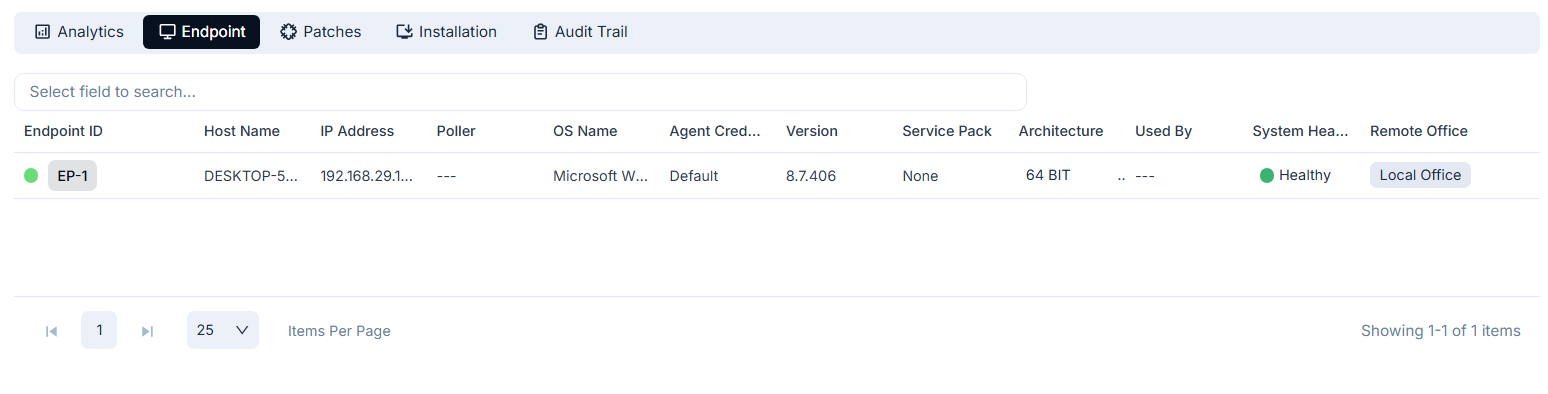Viewport: 1548px width, 394px height.
Task: Click Remote Office column header
Action: [x=1419, y=131]
